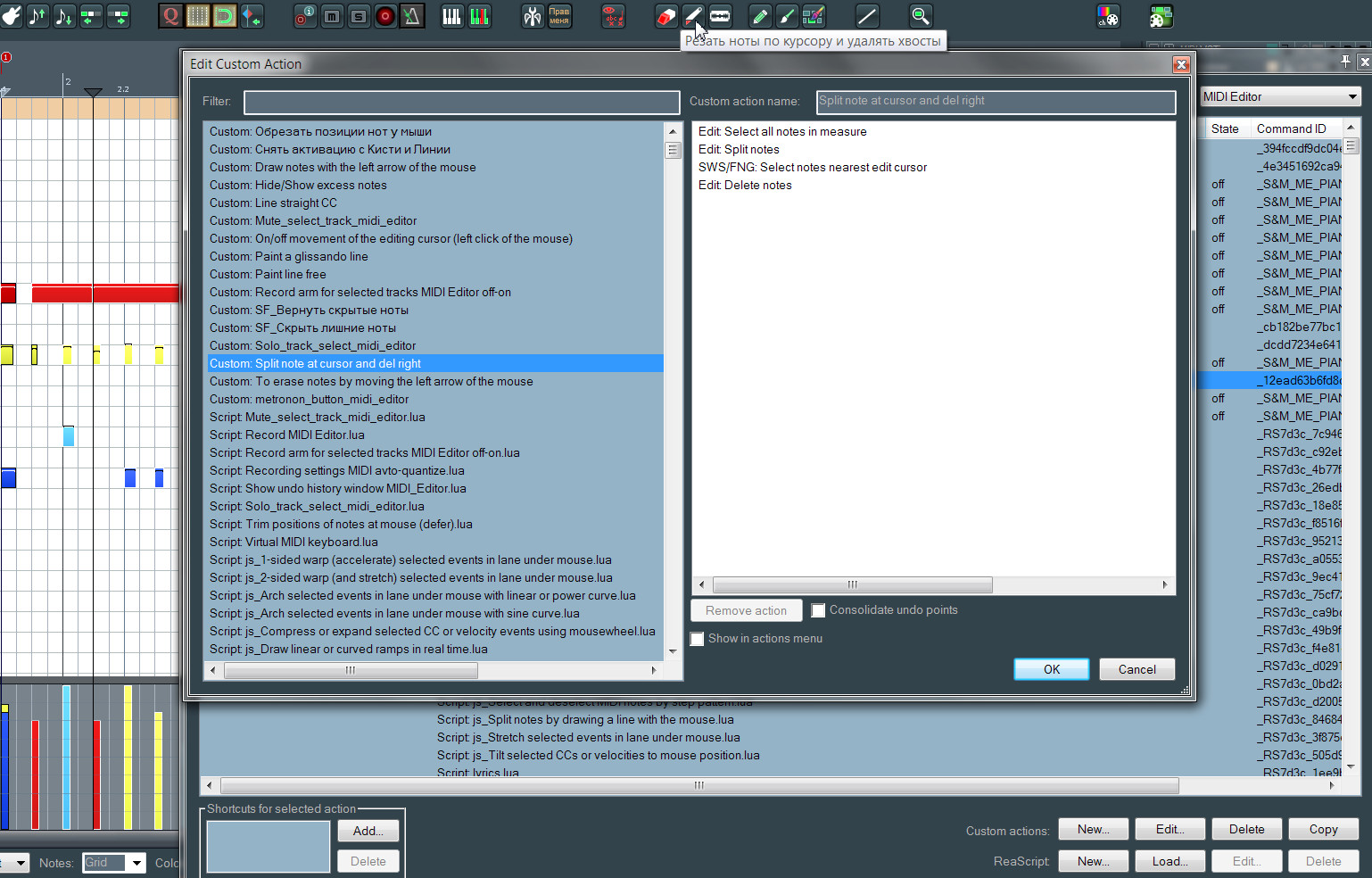Click the OK button
This screenshot has width=1372, height=878.
tap(1052, 669)
